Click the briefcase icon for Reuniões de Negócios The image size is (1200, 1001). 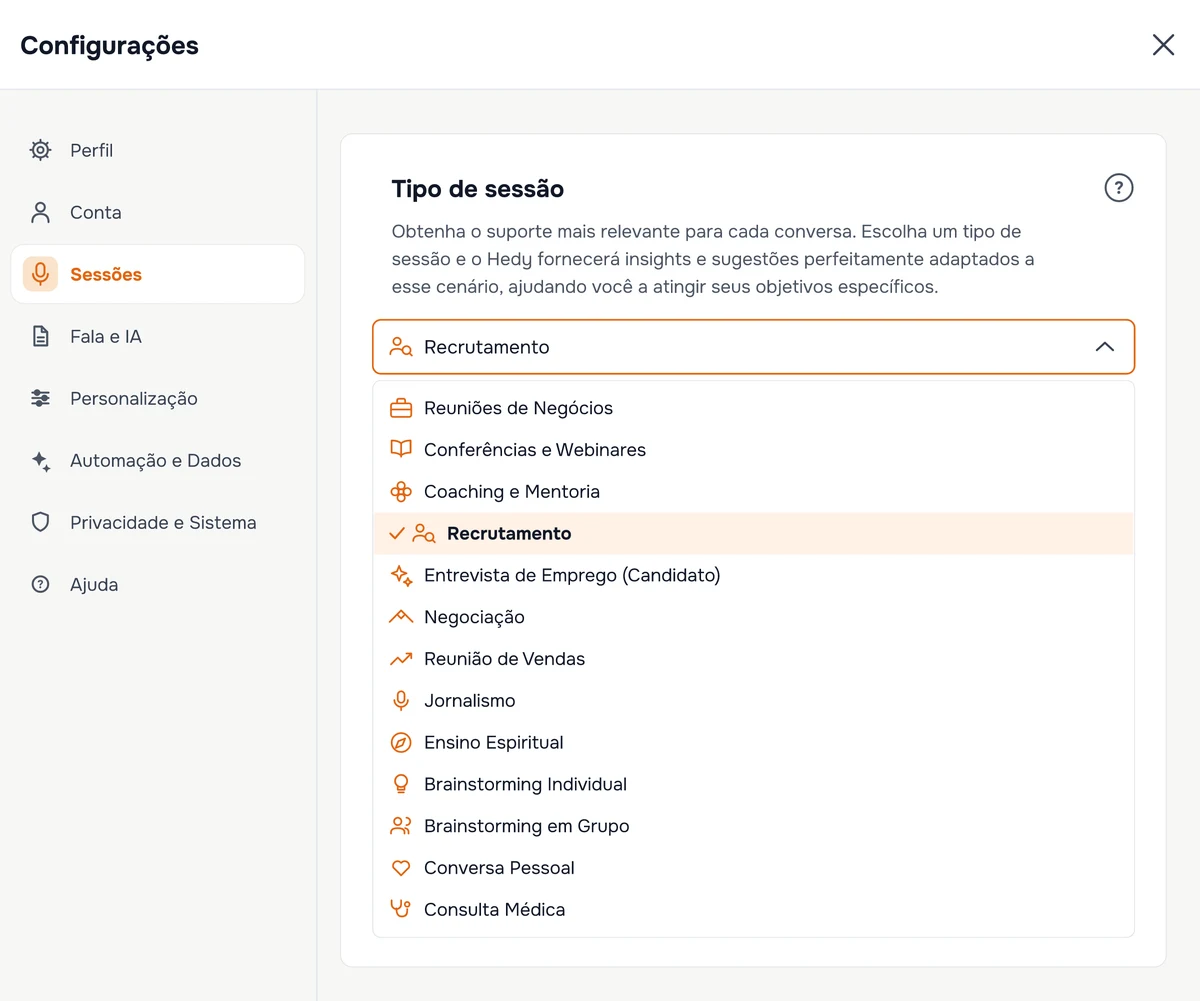click(x=401, y=408)
